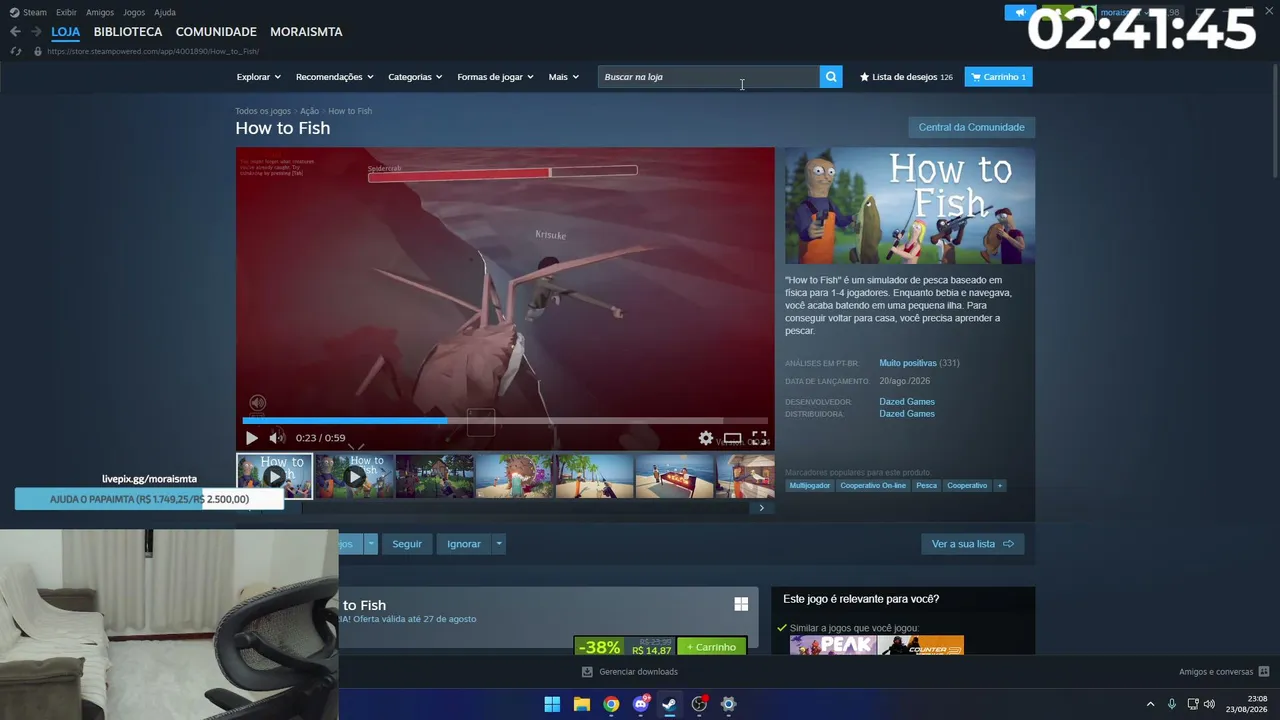The height and width of the screenshot is (720, 1280).
Task: Click the Multijogador tag
Action: [810, 486]
